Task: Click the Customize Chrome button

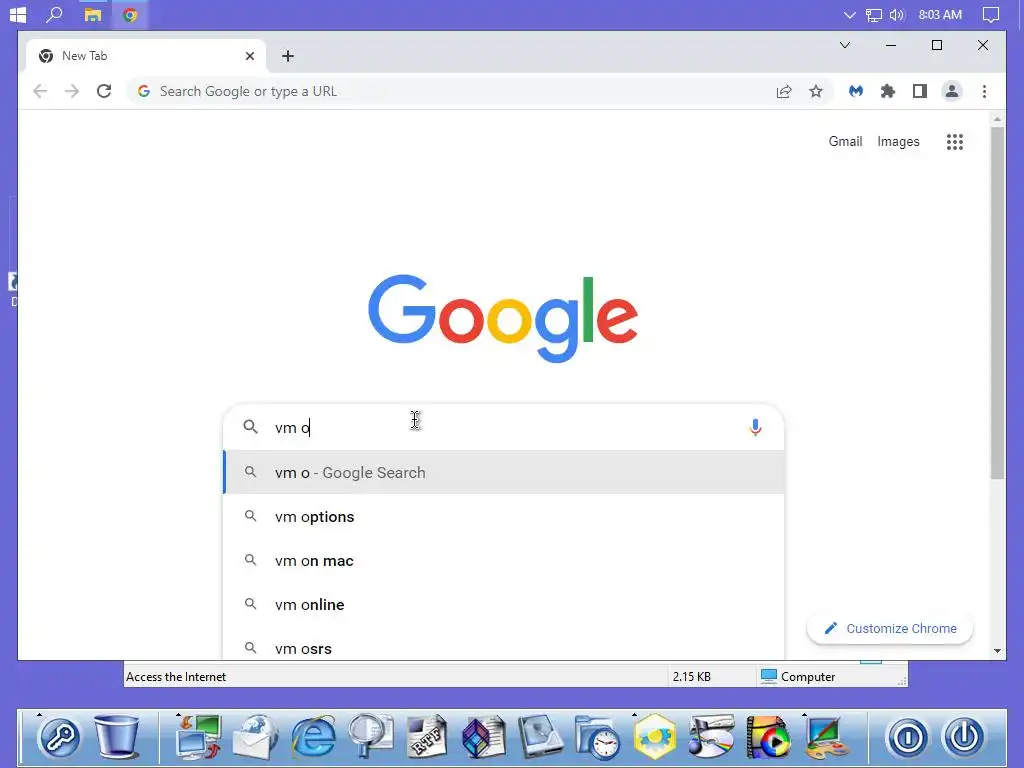Action: tap(890, 628)
